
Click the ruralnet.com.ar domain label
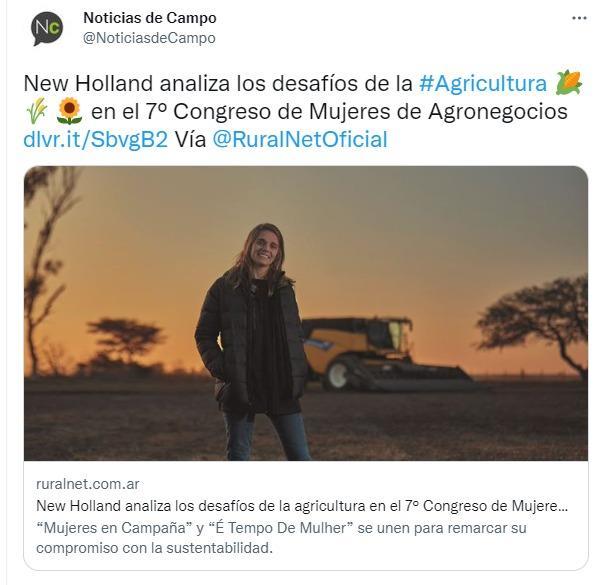(88, 484)
